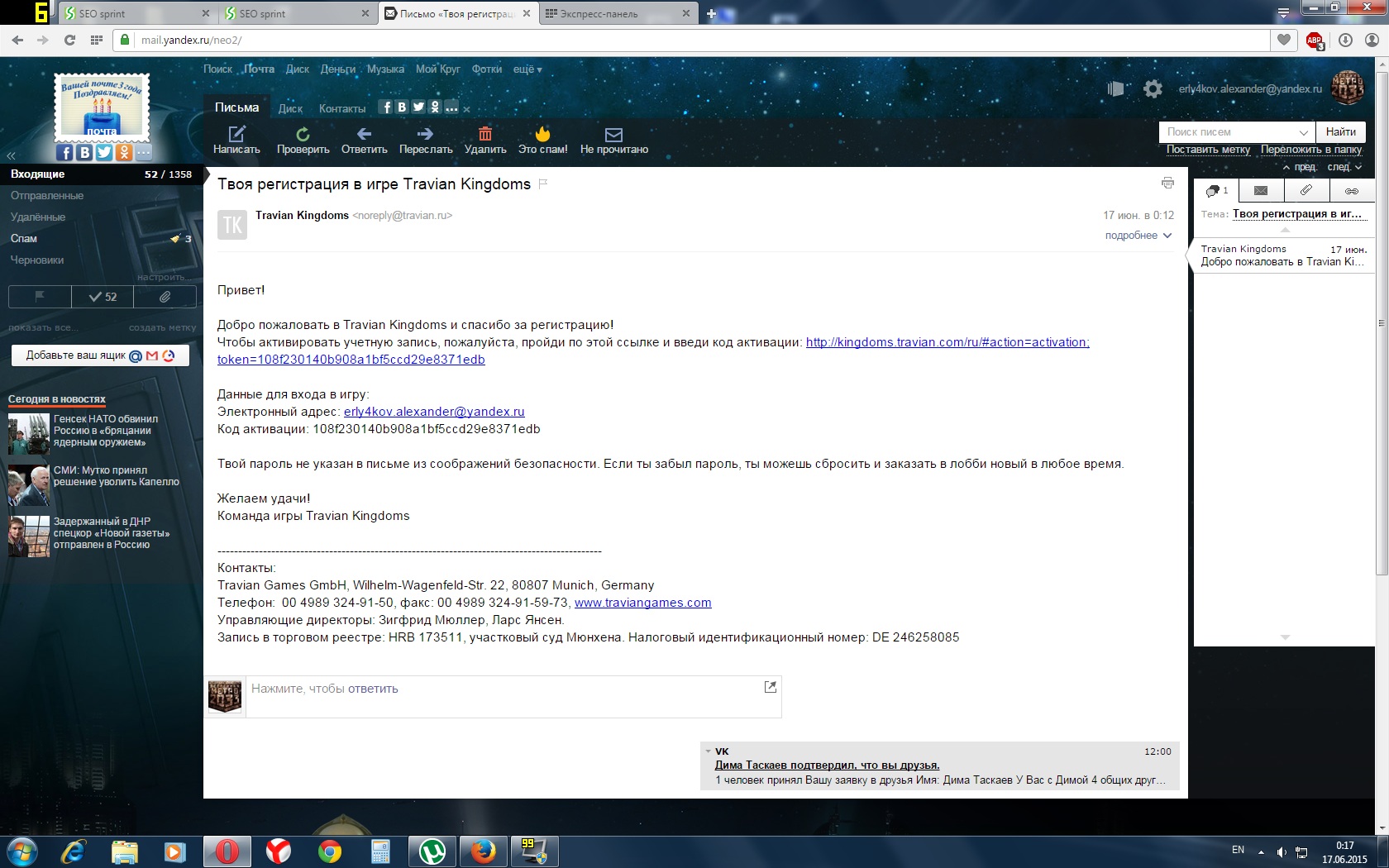Click создать метку link
Viewport: 1389px width, 868px height.
click(x=162, y=327)
